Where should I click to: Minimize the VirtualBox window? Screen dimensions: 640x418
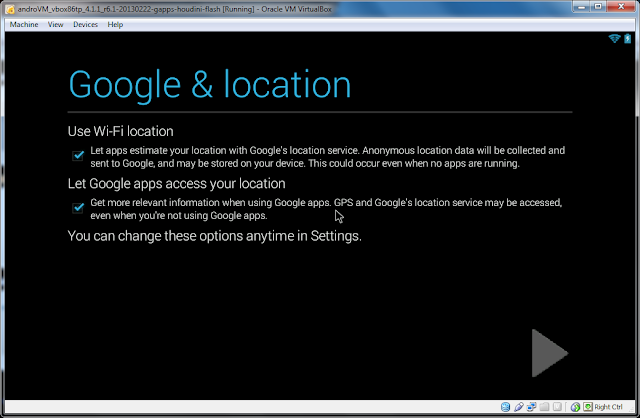[581, 7]
